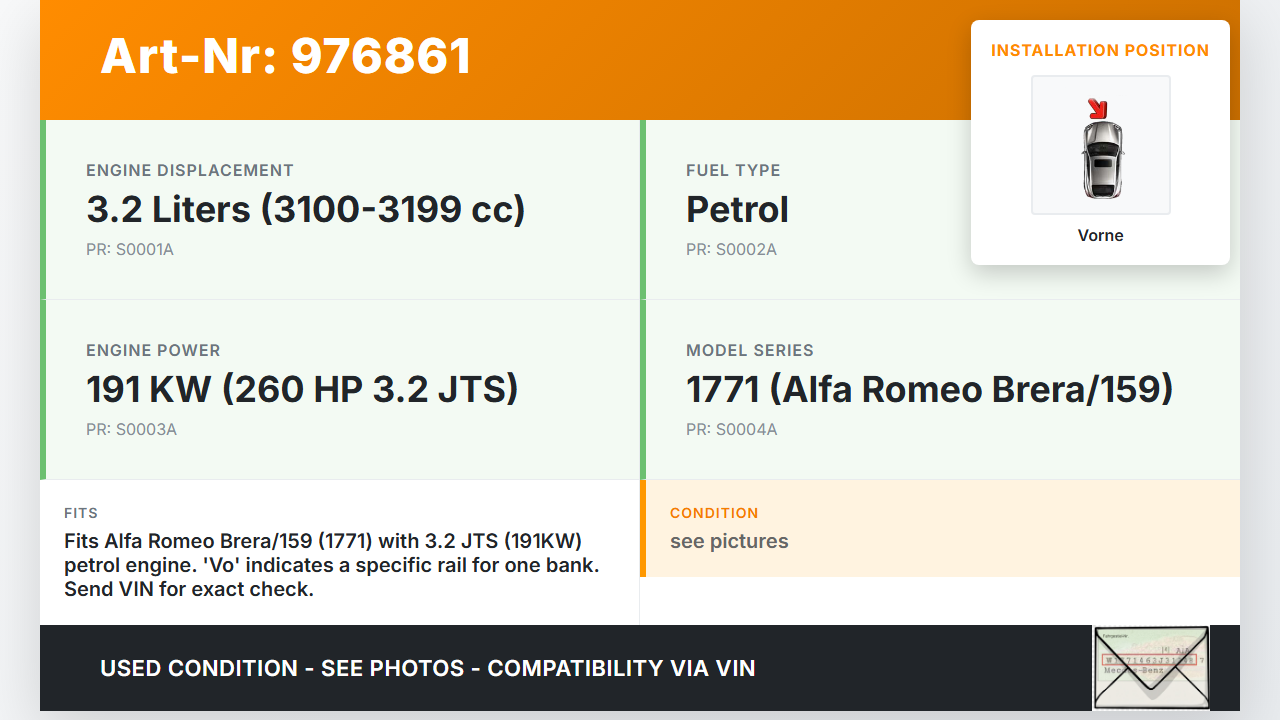Click PR code S0004A

point(731,429)
